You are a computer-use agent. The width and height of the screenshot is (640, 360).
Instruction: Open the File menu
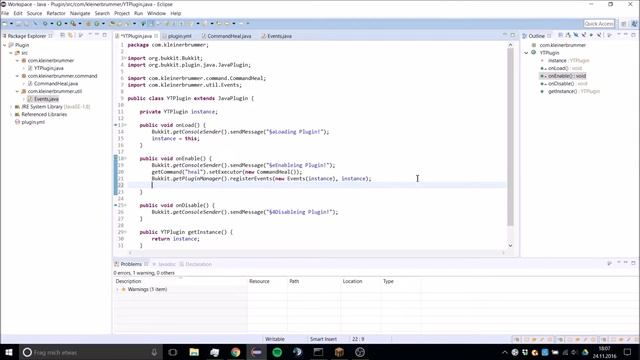pos(5,13)
